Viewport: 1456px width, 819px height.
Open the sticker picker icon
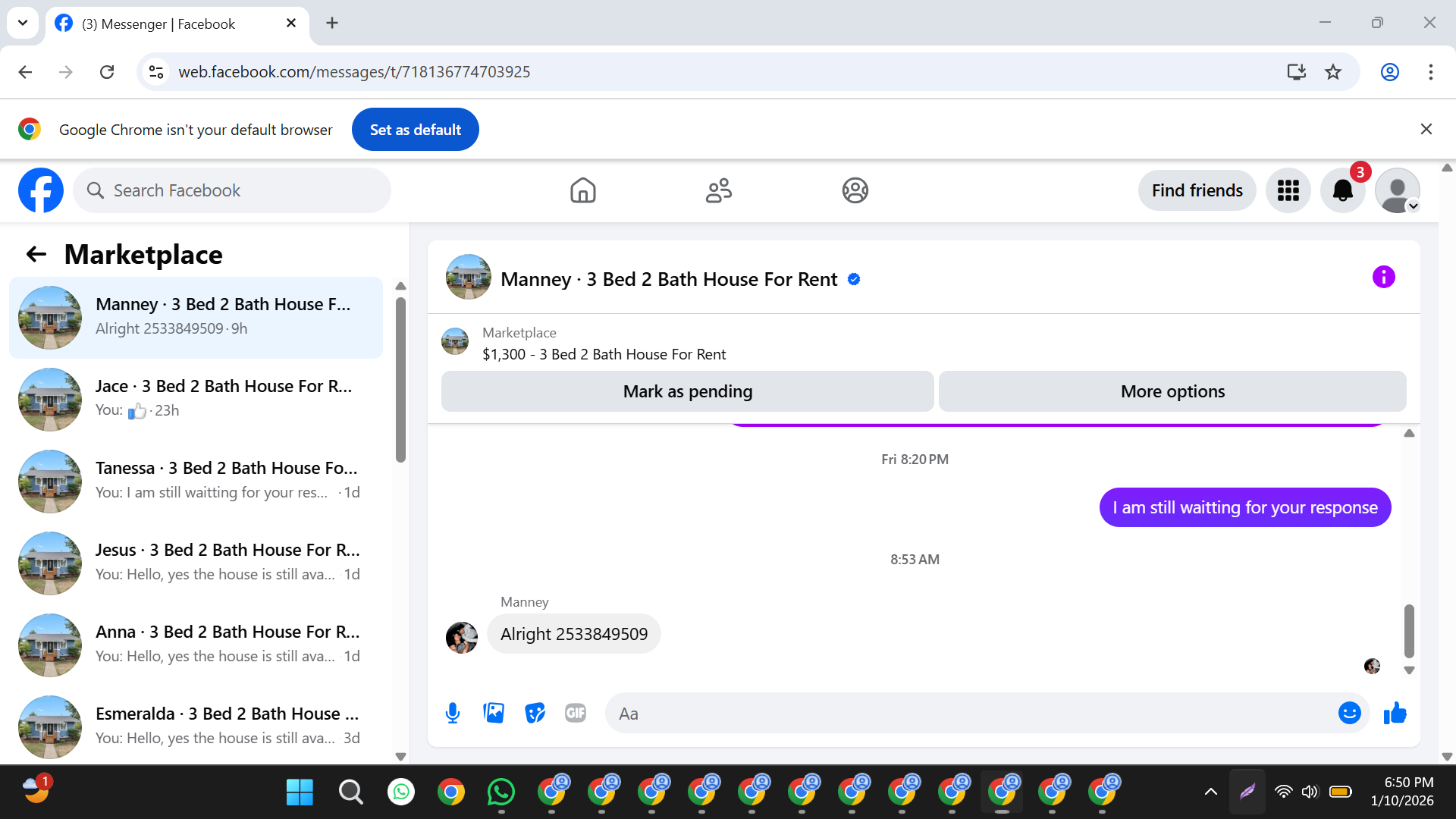tap(535, 713)
